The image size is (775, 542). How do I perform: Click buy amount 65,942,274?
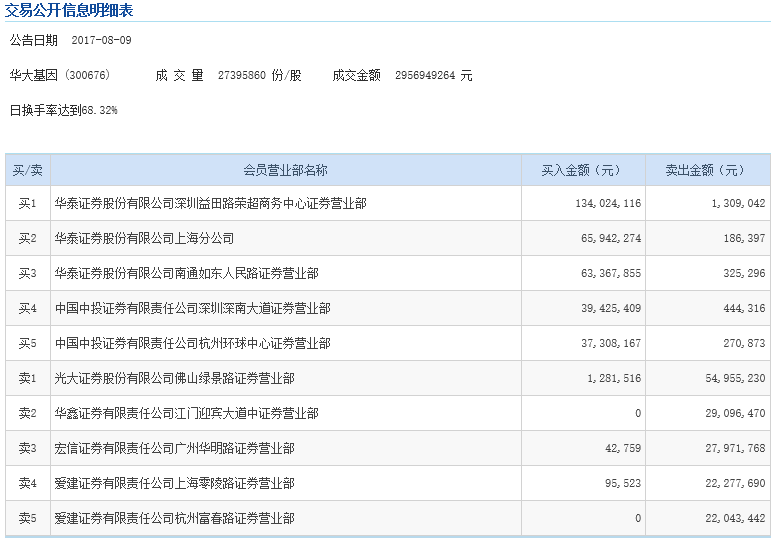point(611,238)
